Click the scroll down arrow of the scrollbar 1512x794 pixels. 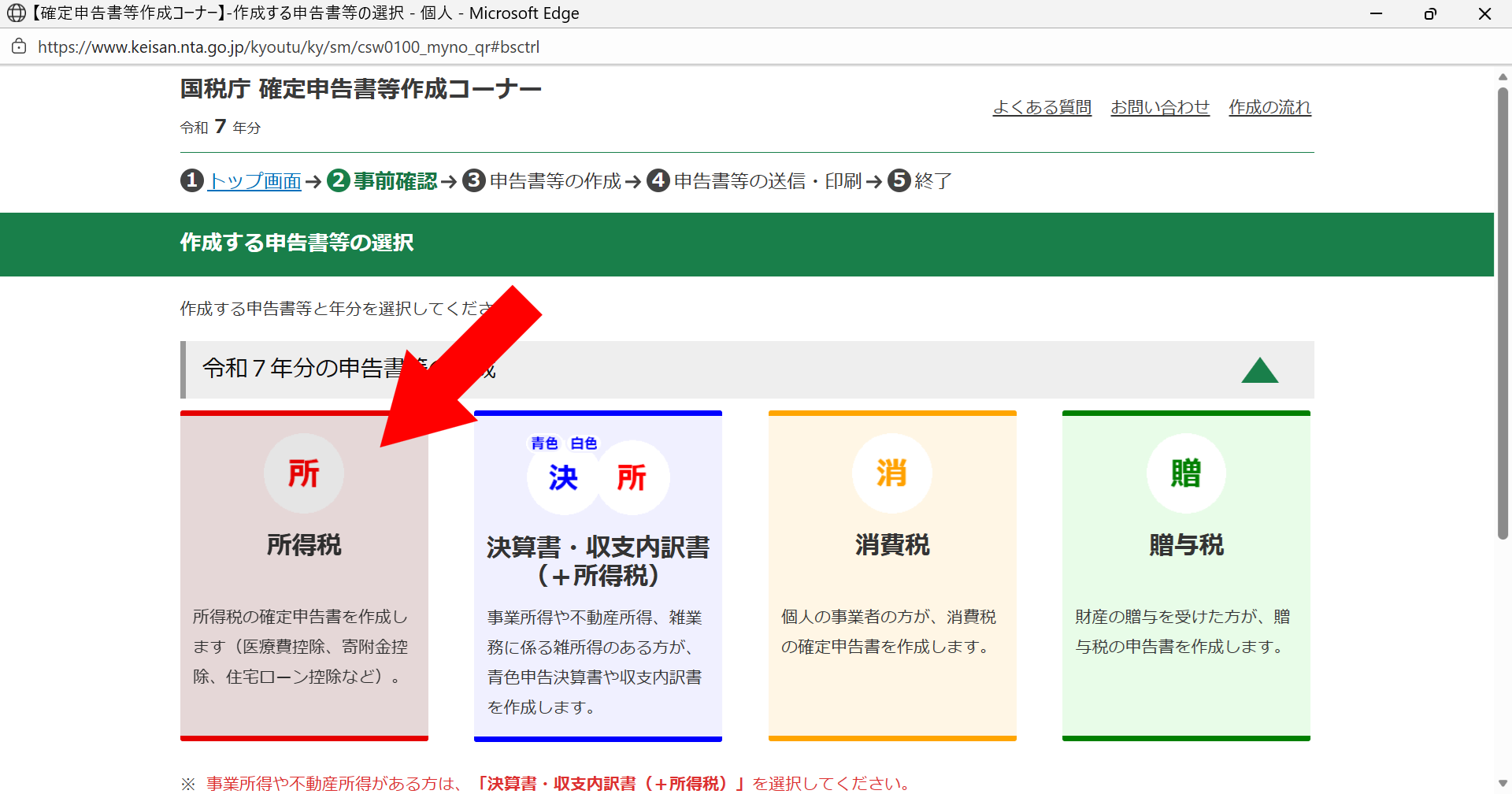(x=1503, y=784)
